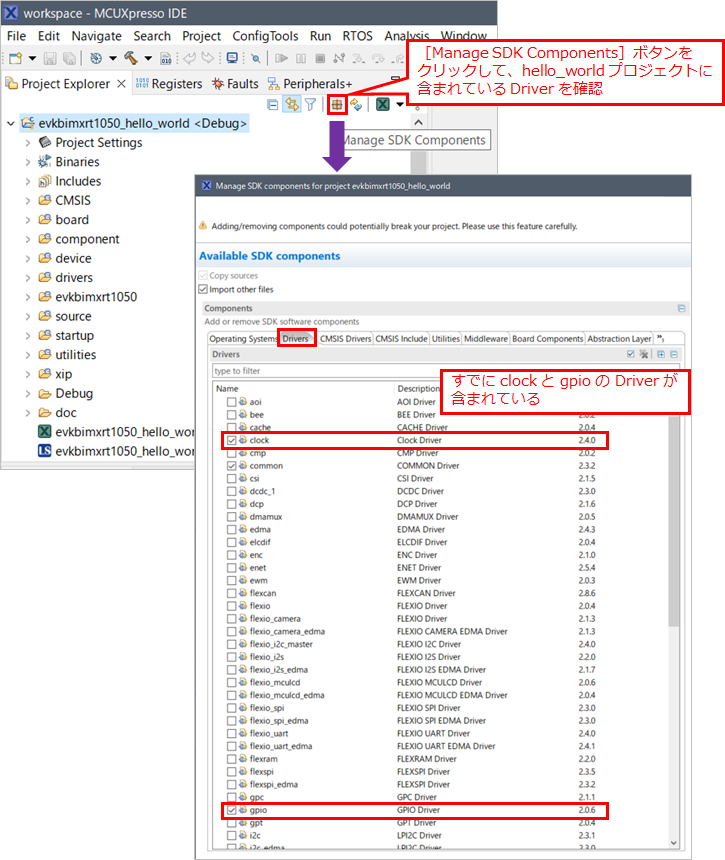The image size is (725, 860).
Task: Switch to the Faults tab
Action: [x=235, y=84]
